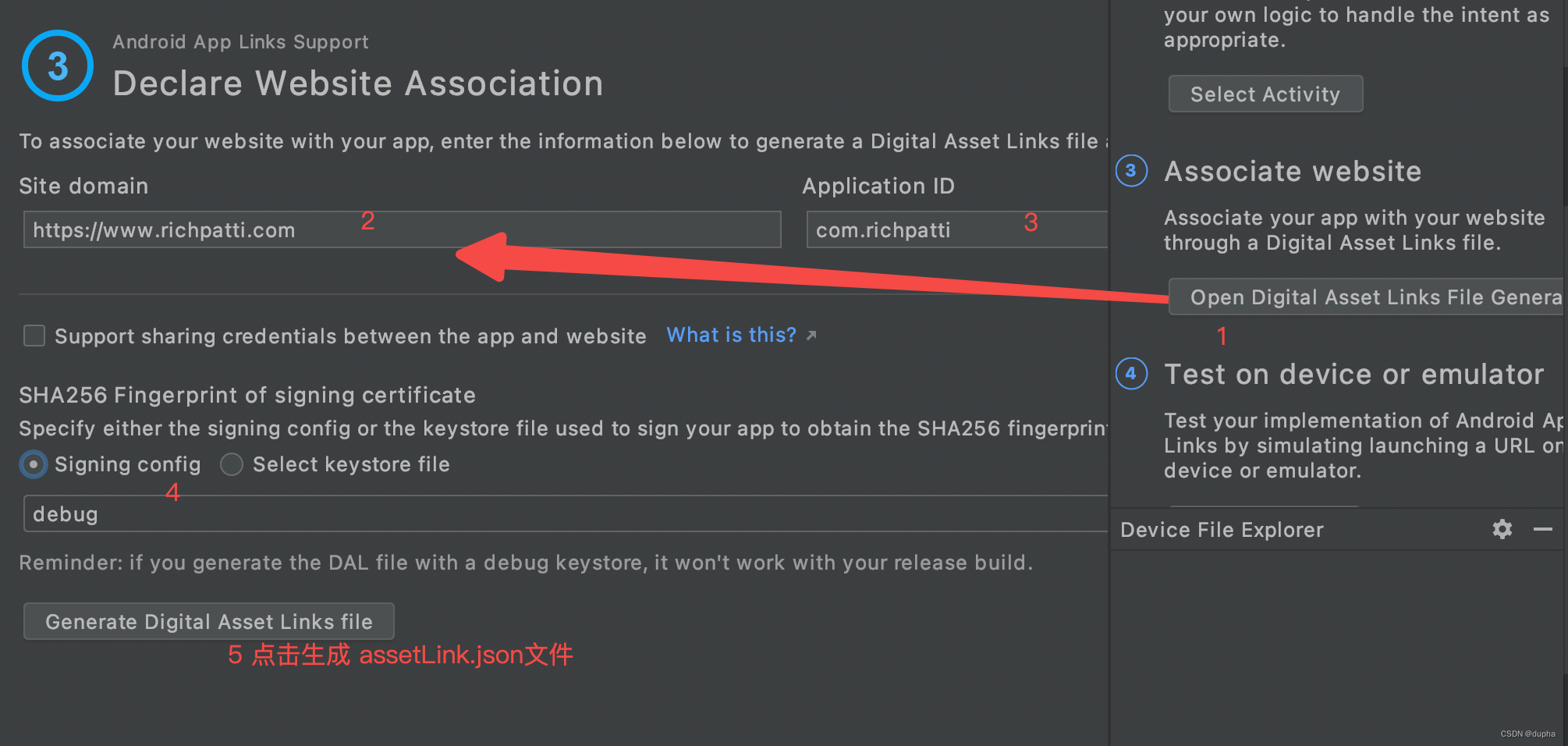Click the debug keystore reminder text
This screenshot has height=746, width=1568.
coord(526,563)
